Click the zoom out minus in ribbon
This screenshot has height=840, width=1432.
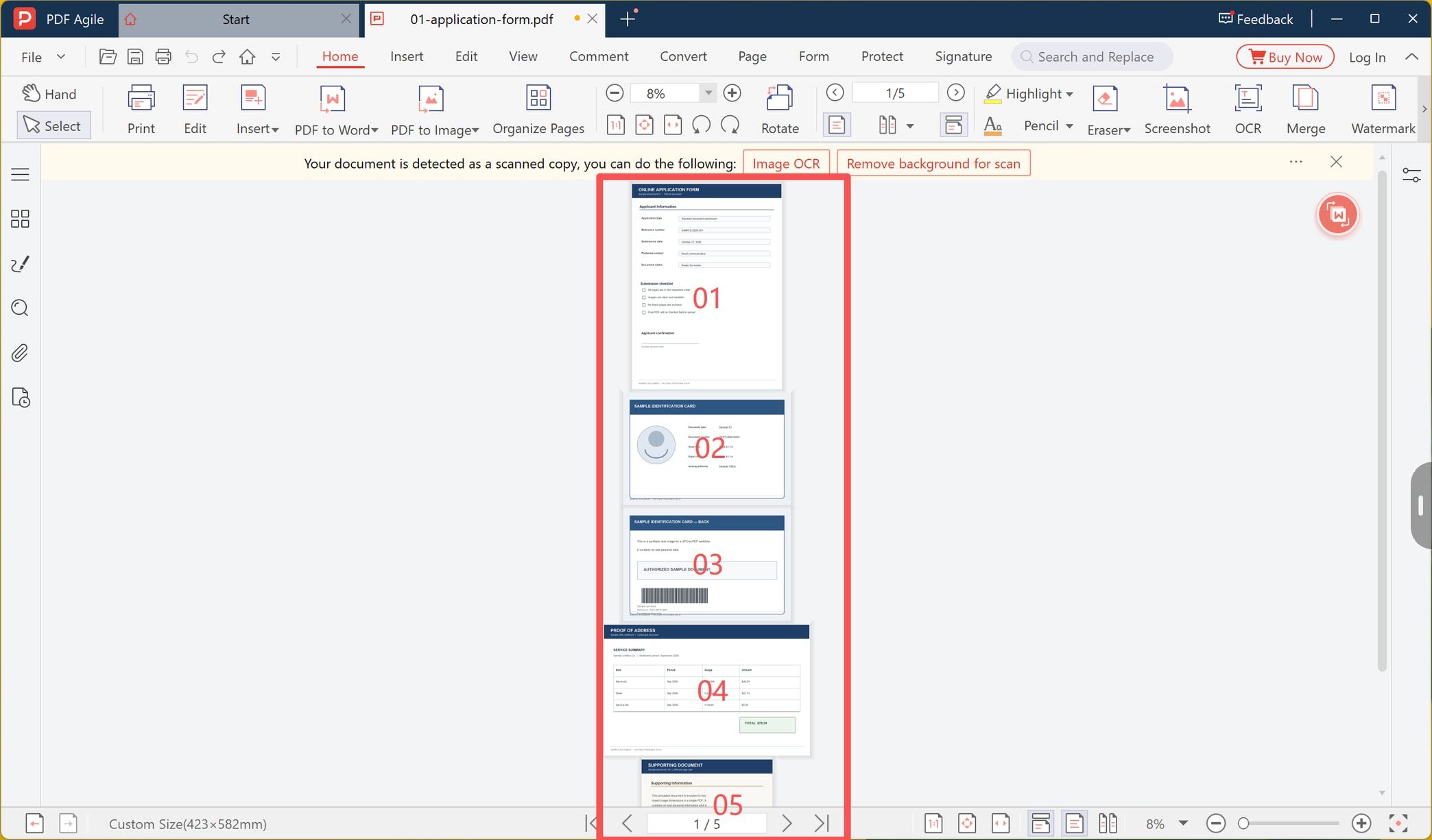(614, 93)
